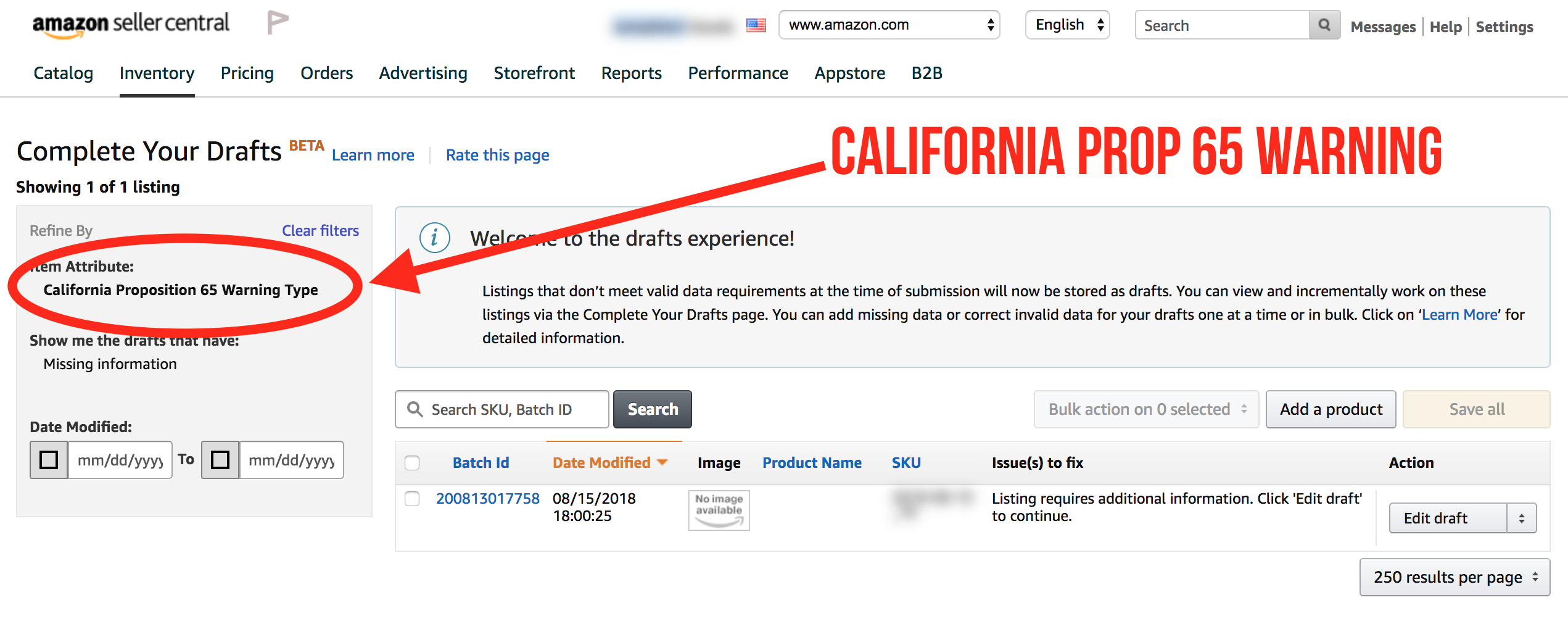Click Learn More link in welcome text

(x=1459, y=314)
